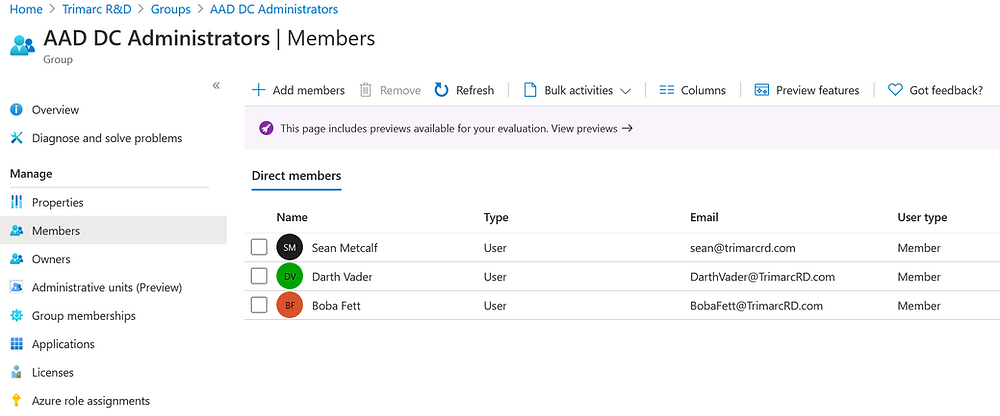
Task: Click the purple rocket preview icon
Action: [x=266, y=128]
